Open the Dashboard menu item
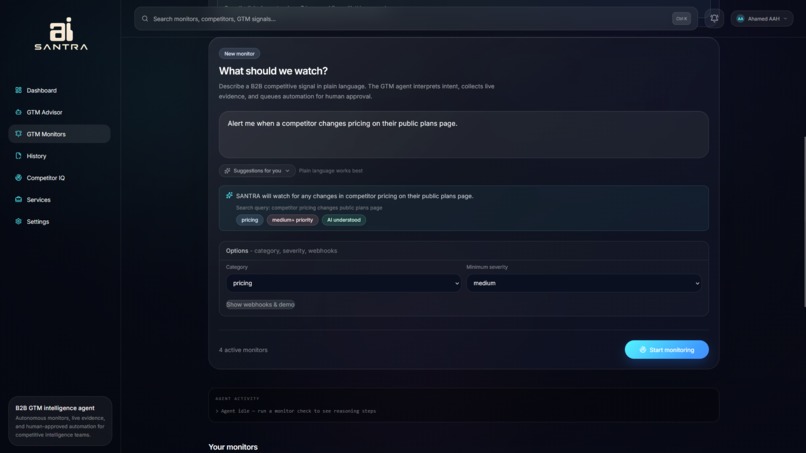Image resolution: width=806 pixels, height=453 pixels. click(59, 90)
